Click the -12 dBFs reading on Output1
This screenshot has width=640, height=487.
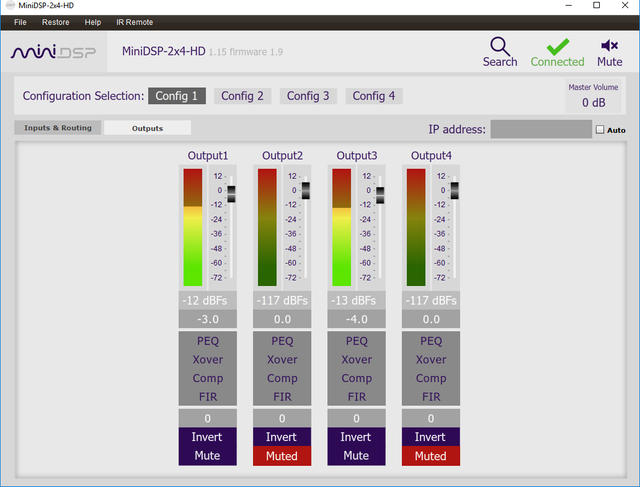pyautogui.click(x=208, y=300)
